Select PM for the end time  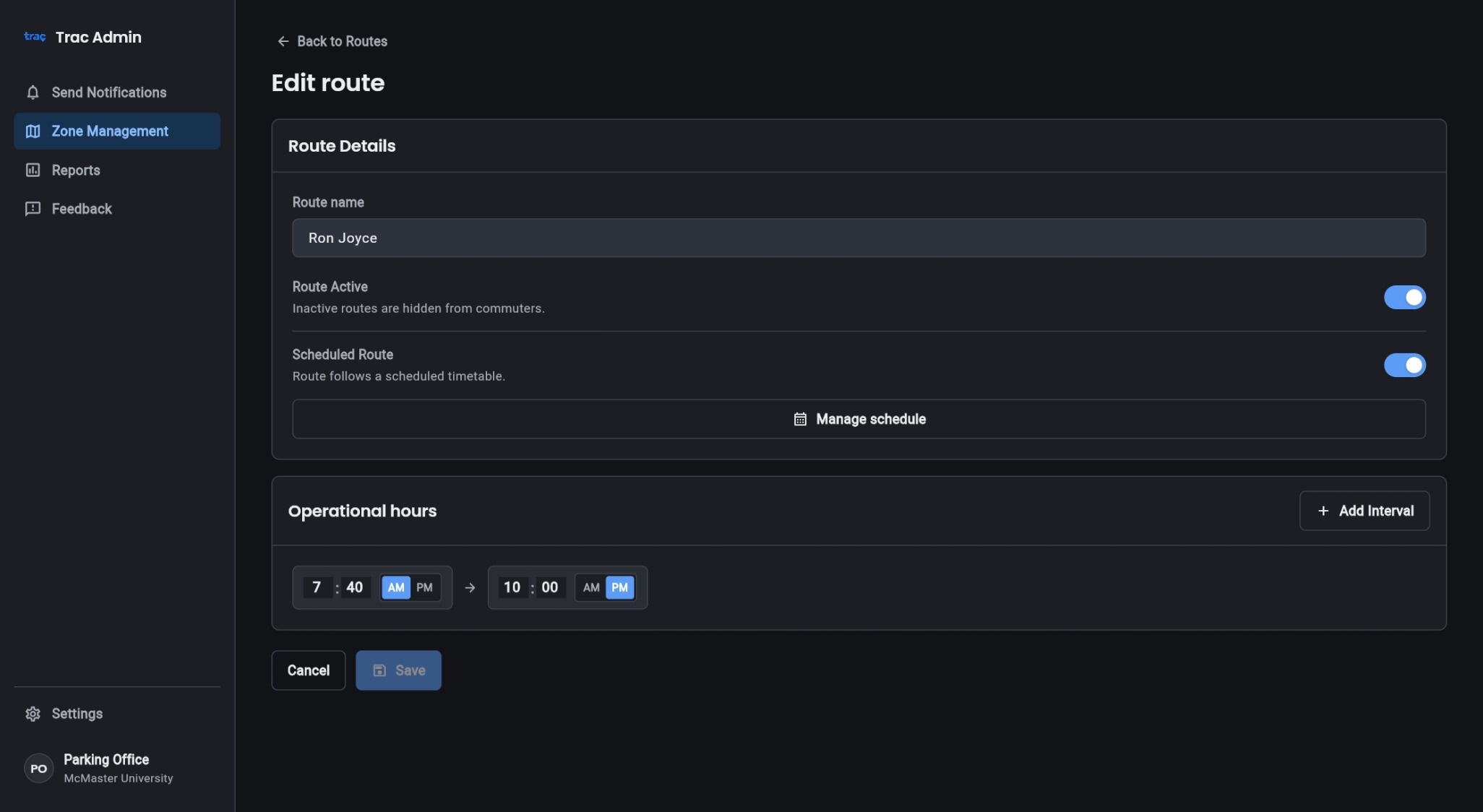(x=619, y=587)
